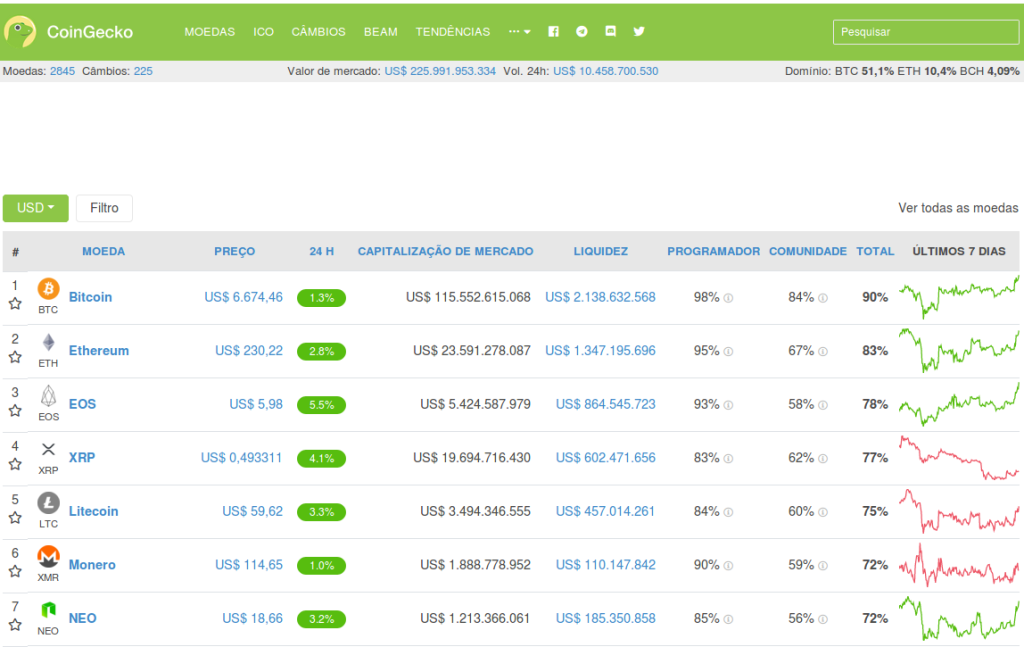The height and width of the screenshot is (647, 1024).
Task: Expand the more options ellipsis menu
Action: point(519,31)
